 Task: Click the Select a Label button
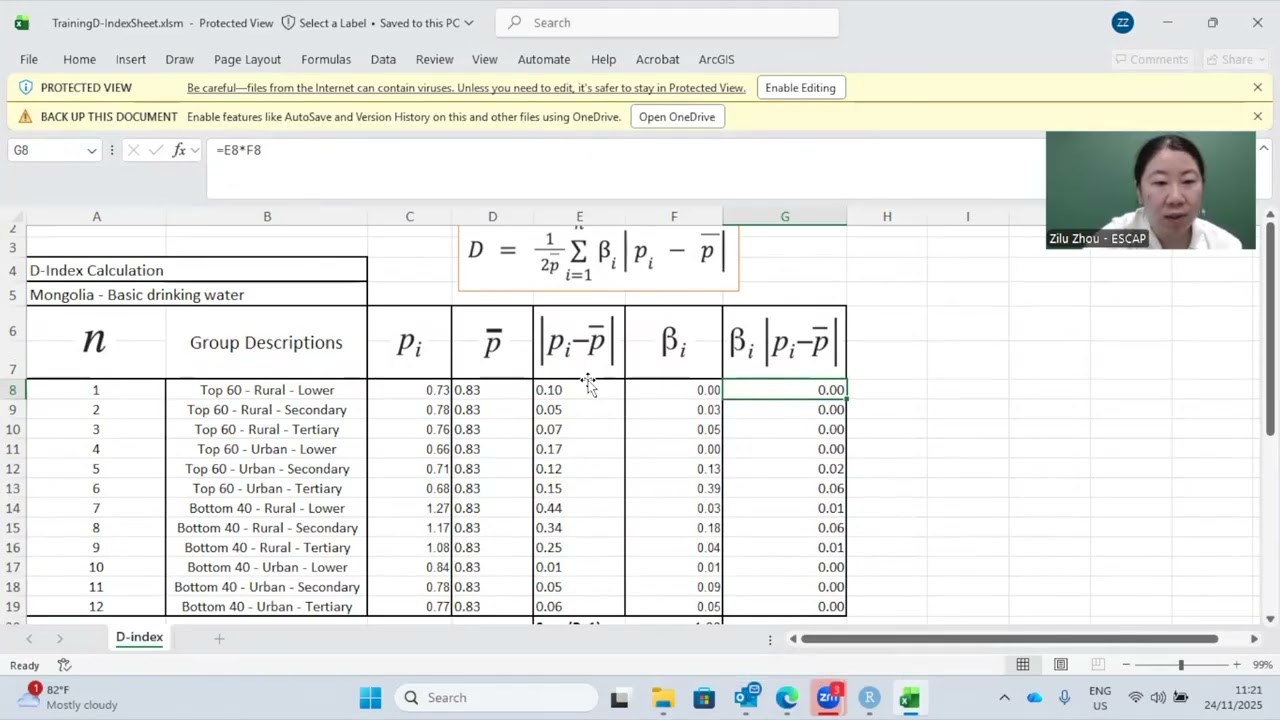[322, 22]
